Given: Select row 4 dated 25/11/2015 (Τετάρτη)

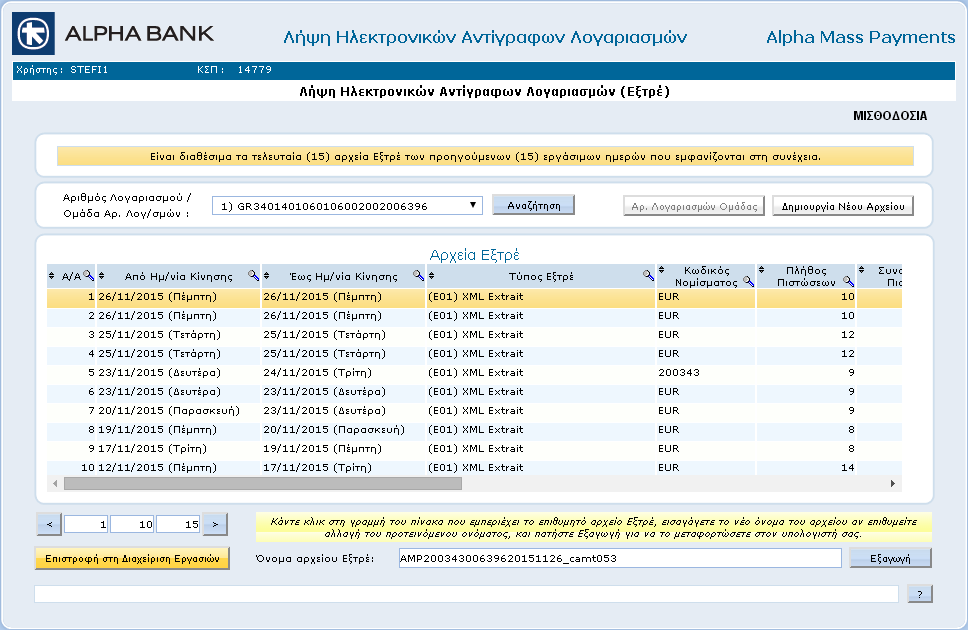Looking at the screenshot, I should coord(474,354).
